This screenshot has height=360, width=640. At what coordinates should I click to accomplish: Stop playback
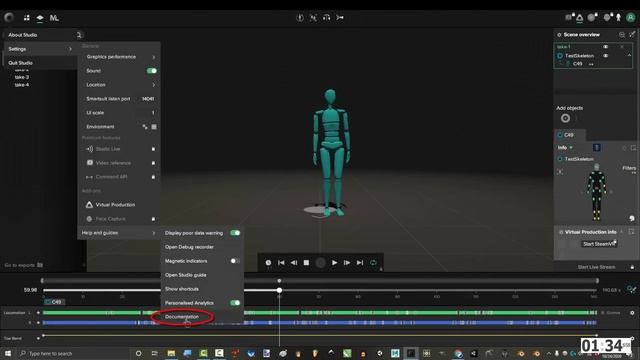(x=306, y=263)
